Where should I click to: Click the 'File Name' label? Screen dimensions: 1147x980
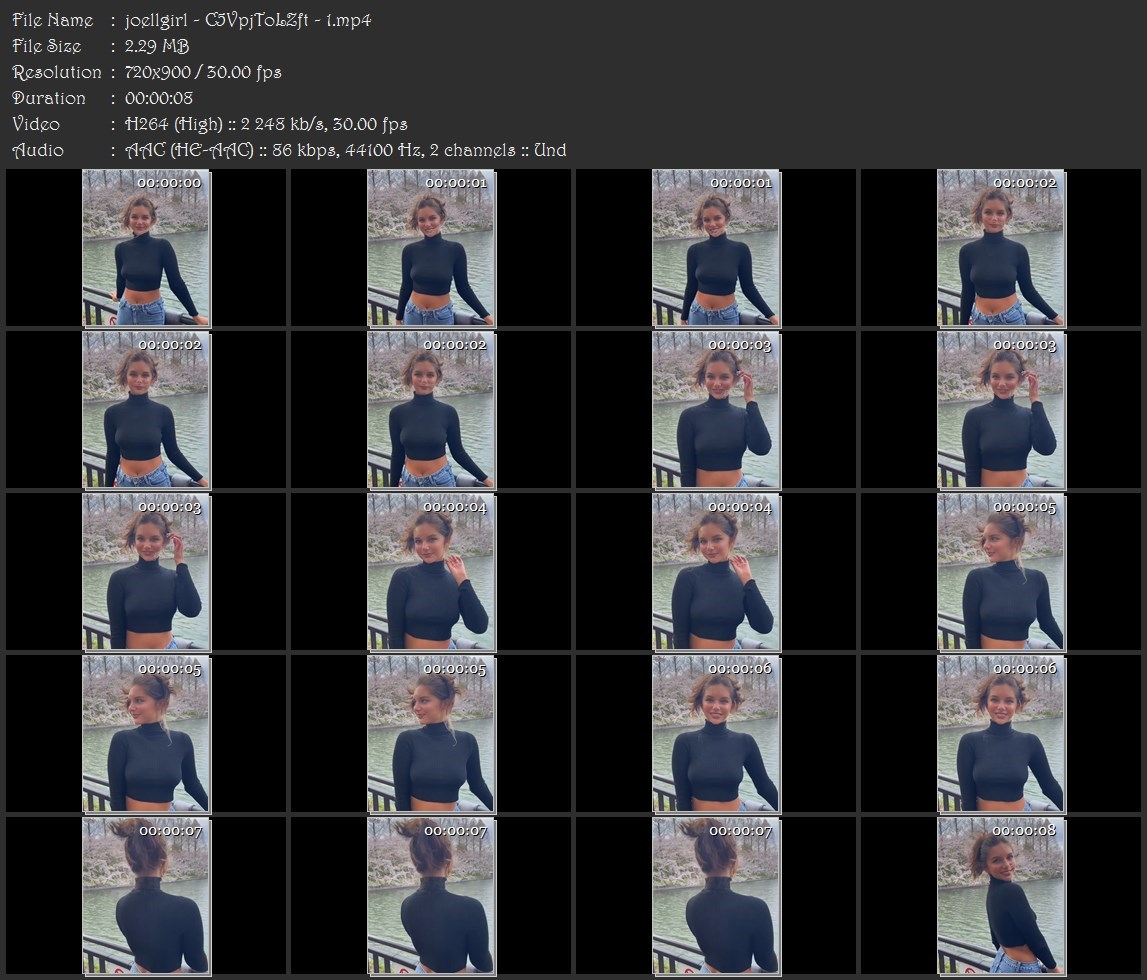click(53, 20)
